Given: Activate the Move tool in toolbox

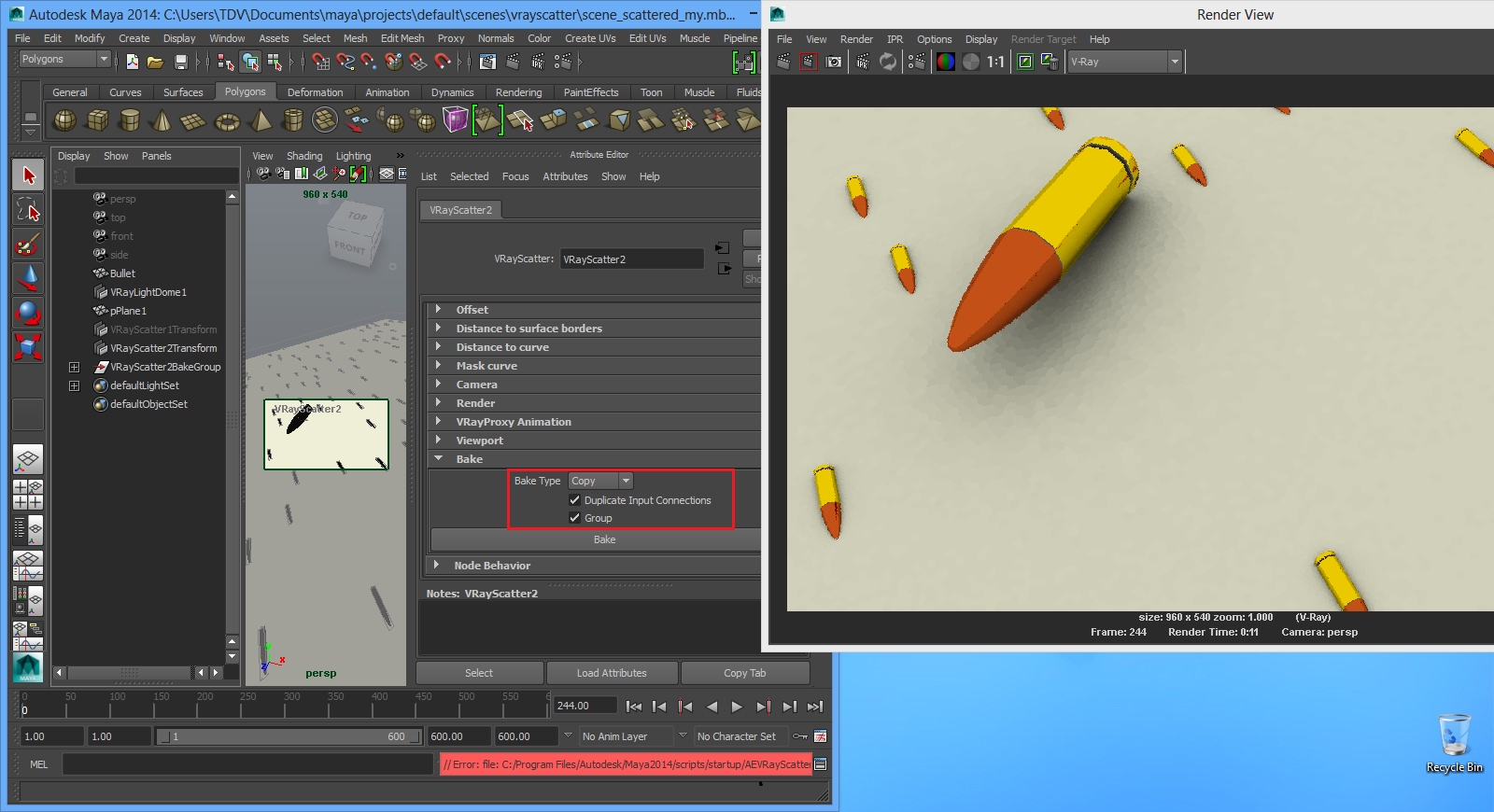Looking at the screenshot, I should 28,278.
